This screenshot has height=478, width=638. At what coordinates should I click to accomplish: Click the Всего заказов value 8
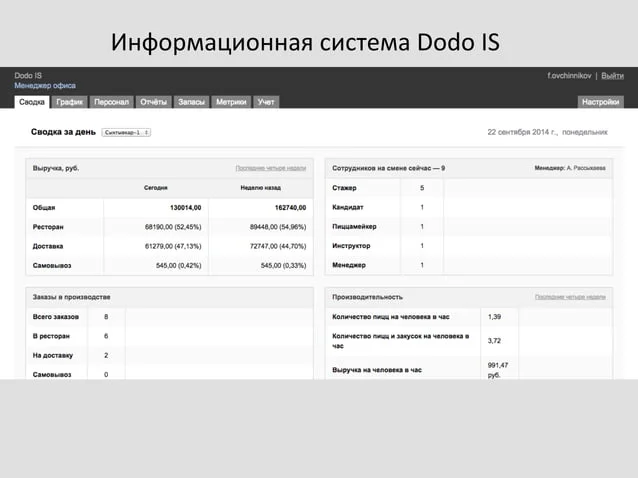106,316
